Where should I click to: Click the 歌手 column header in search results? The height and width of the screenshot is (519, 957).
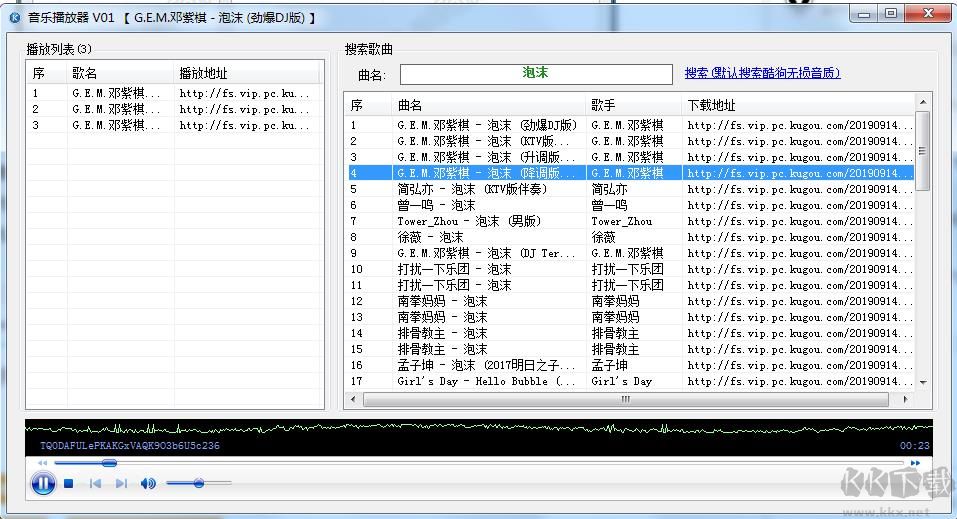click(632, 105)
